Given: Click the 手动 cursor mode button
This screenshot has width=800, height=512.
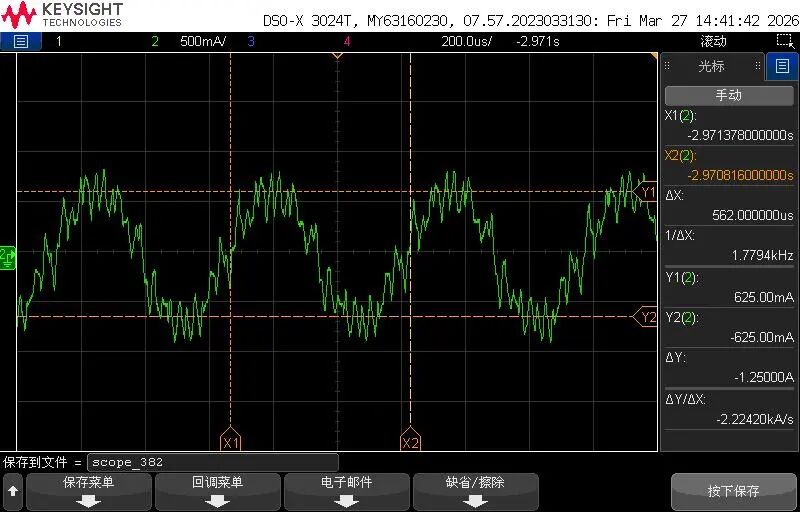Looking at the screenshot, I should [x=729, y=95].
